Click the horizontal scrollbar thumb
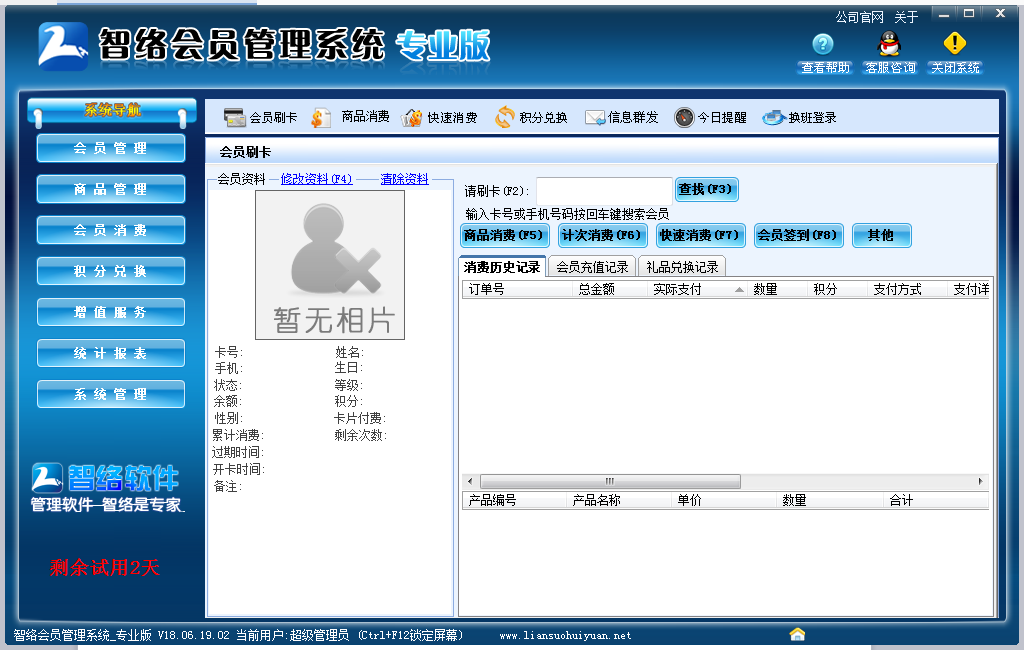Viewport: 1024px width, 650px height. tap(610, 481)
